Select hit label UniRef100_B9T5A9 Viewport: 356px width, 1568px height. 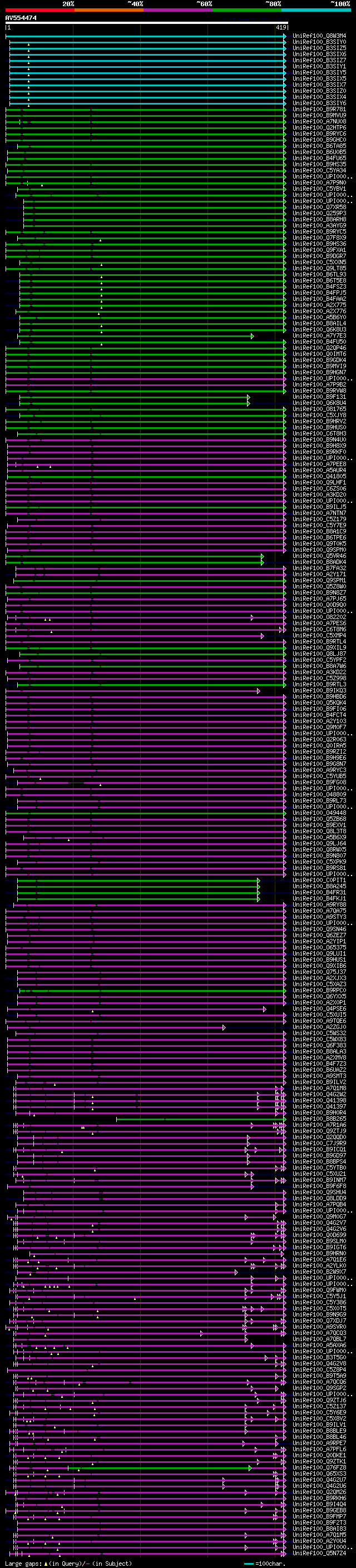point(319,1376)
